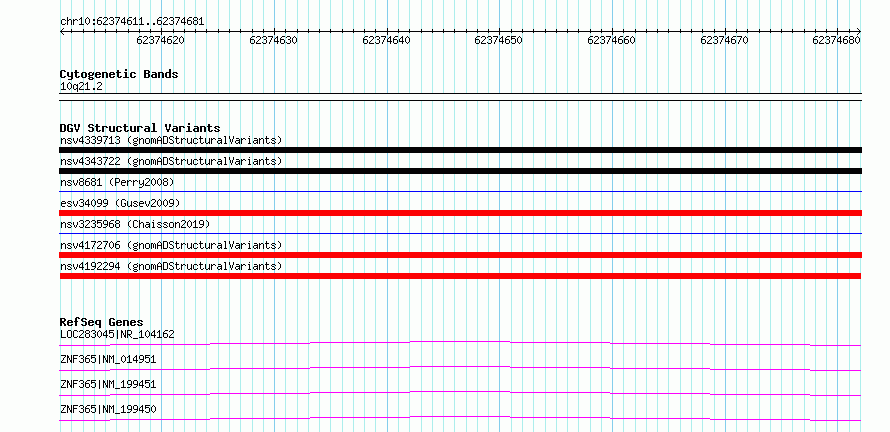Click ruler position 62374640
The image size is (890, 432).
[385, 40]
